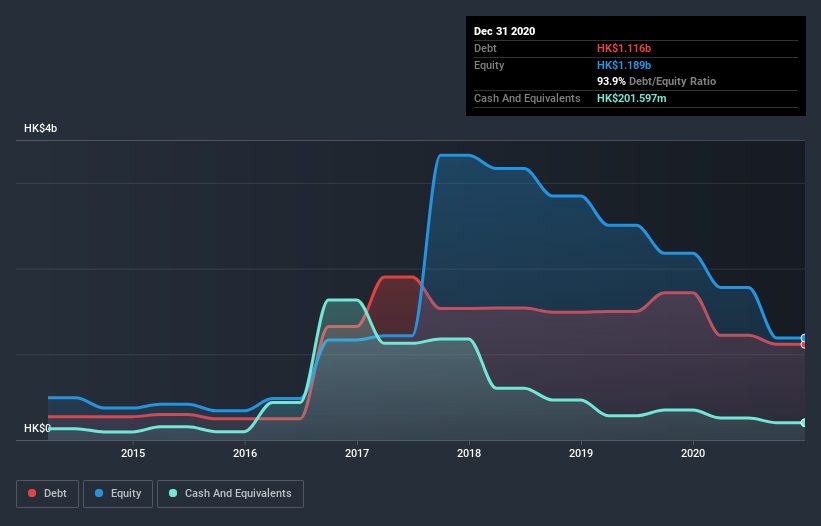Click the 2015 x-axis label
The width and height of the screenshot is (821, 526).
[x=133, y=453]
